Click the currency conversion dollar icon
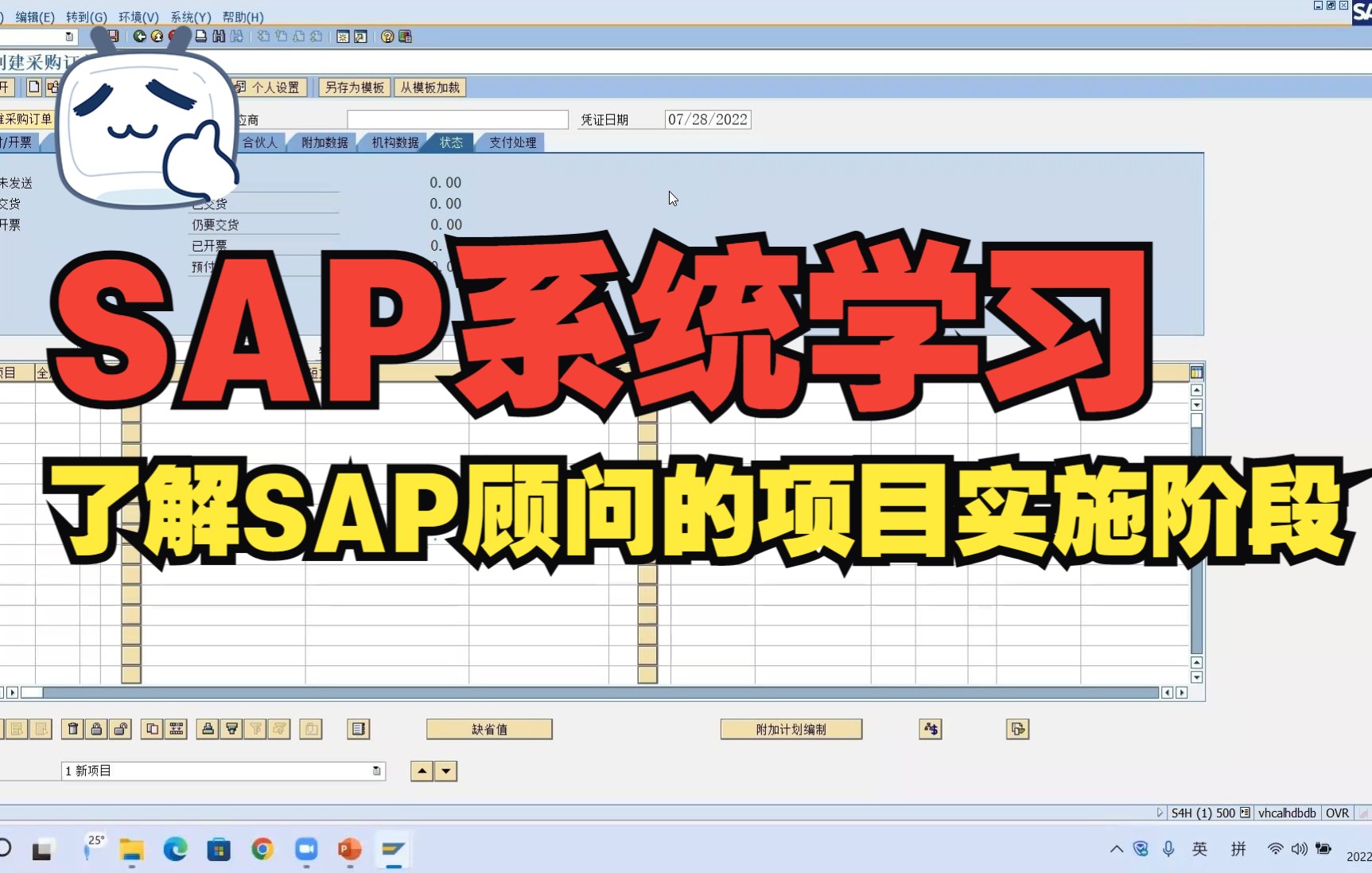The height and width of the screenshot is (873, 1372). (x=931, y=729)
